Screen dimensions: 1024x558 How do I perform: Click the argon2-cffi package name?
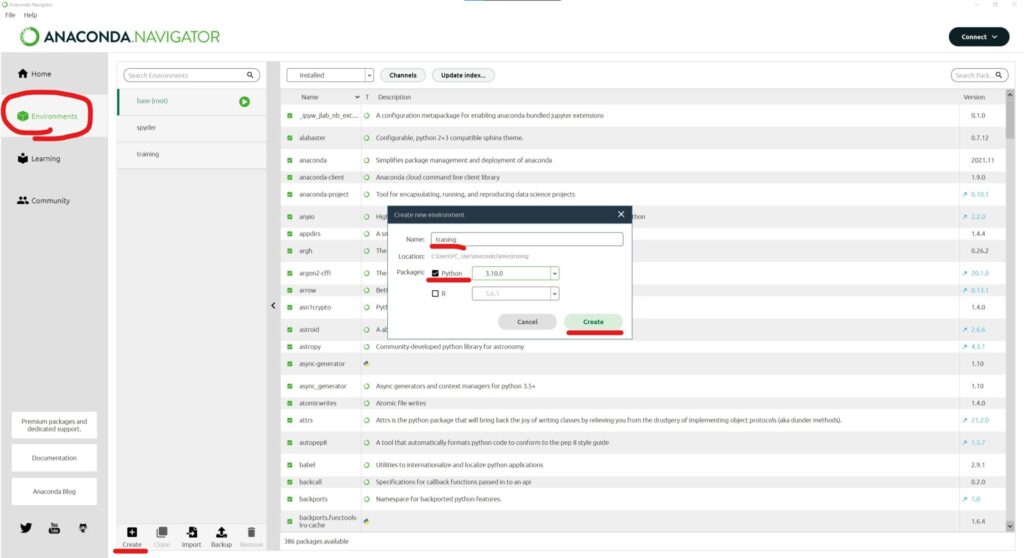[315, 273]
